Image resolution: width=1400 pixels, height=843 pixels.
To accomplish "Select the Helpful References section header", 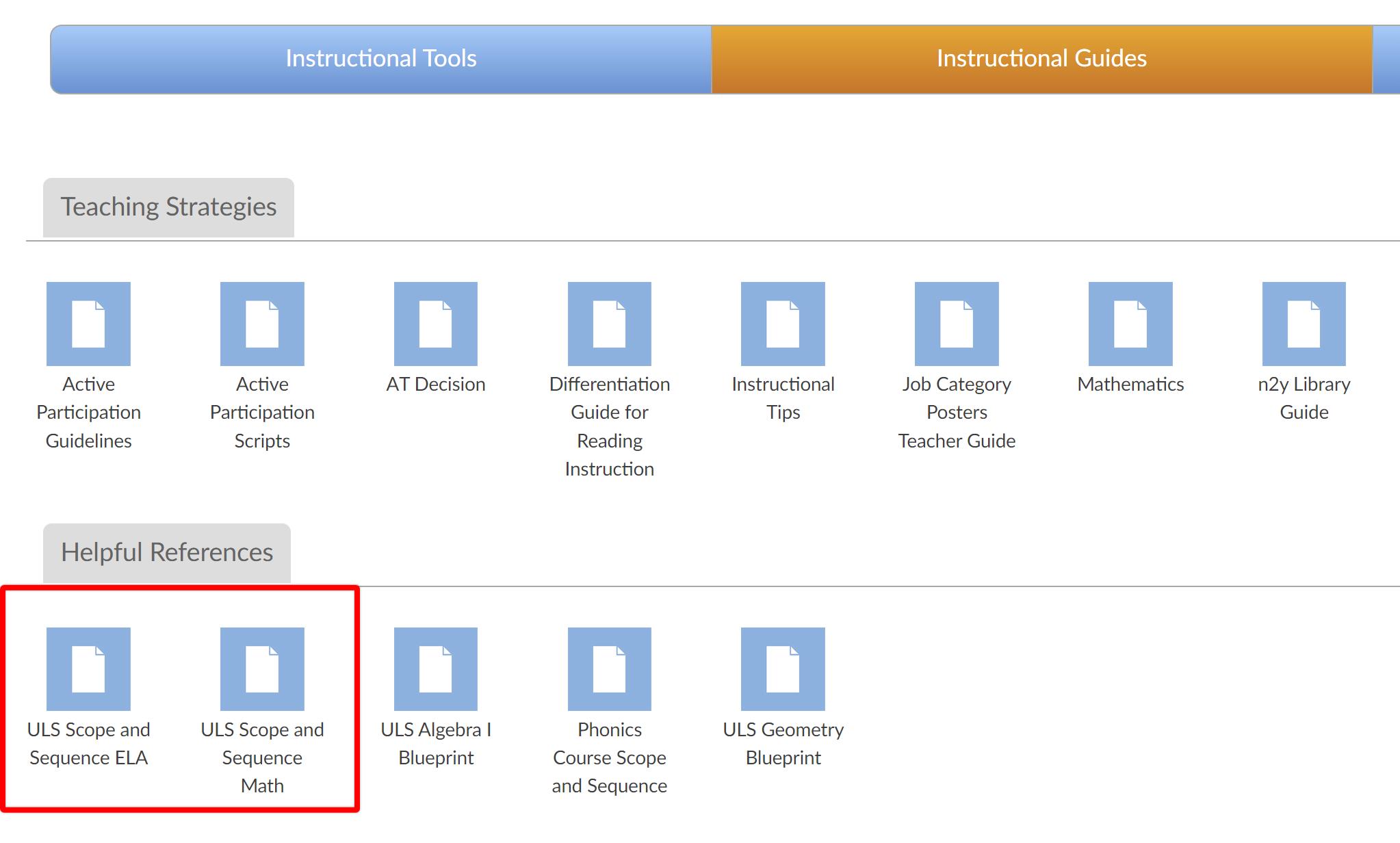I will point(167,553).
